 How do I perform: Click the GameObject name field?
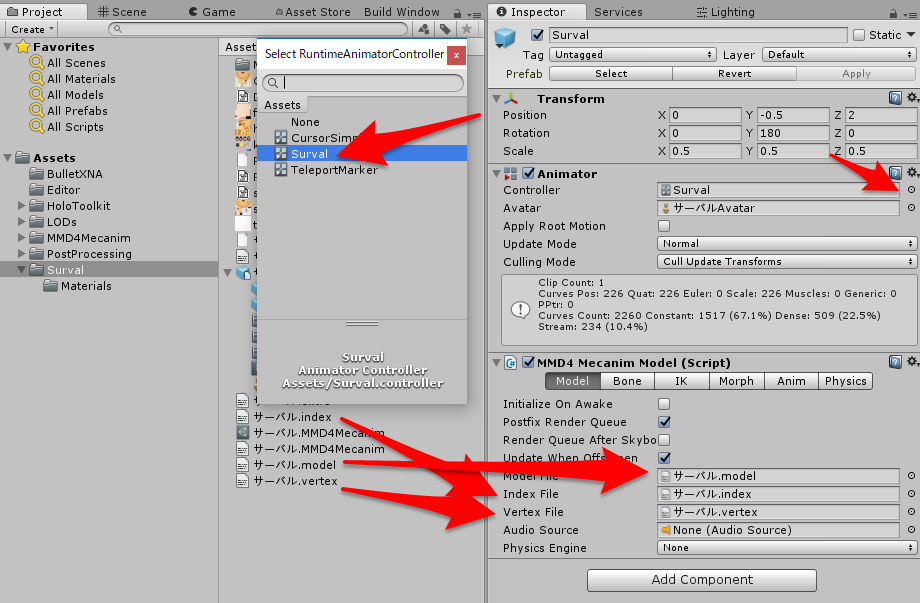point(698,35)
